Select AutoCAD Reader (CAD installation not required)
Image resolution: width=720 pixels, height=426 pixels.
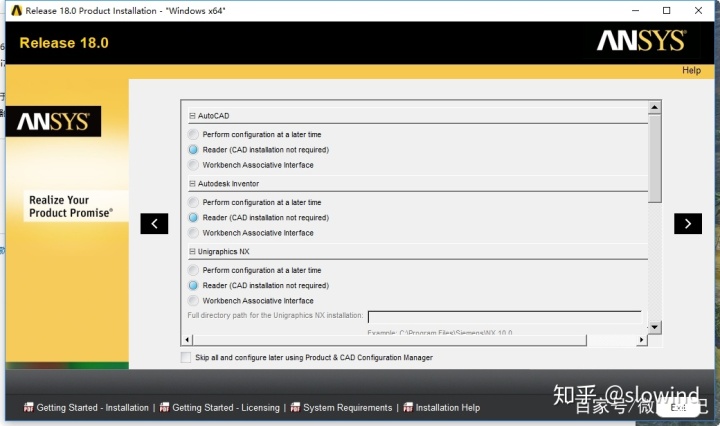pos(193,150)
